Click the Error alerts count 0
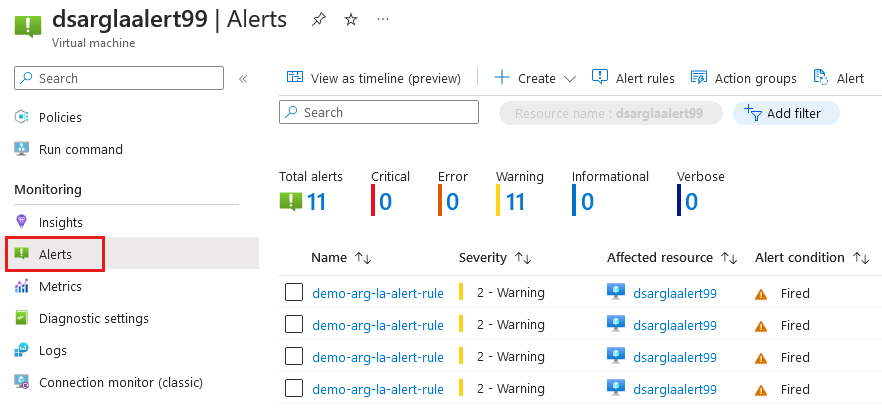882x410 pixels. [x=452, y=202]
